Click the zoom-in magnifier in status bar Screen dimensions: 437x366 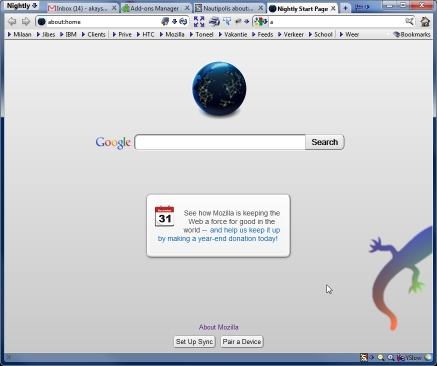pyautogui.click(x=390, y=358)
